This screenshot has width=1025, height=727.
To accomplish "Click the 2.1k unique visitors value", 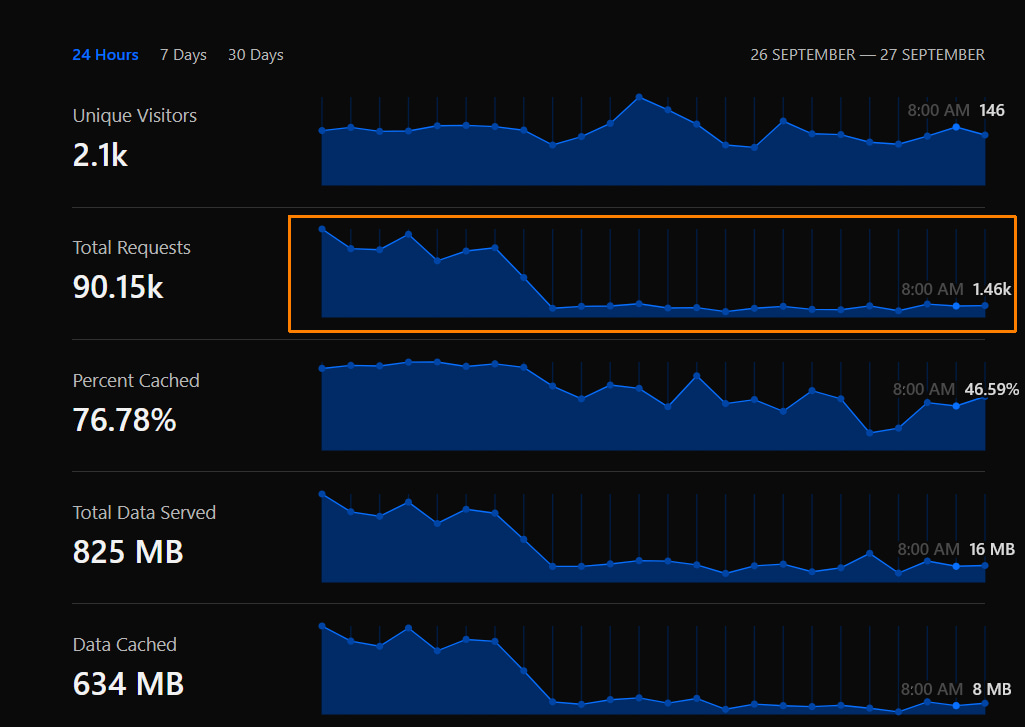I will 100,155.
